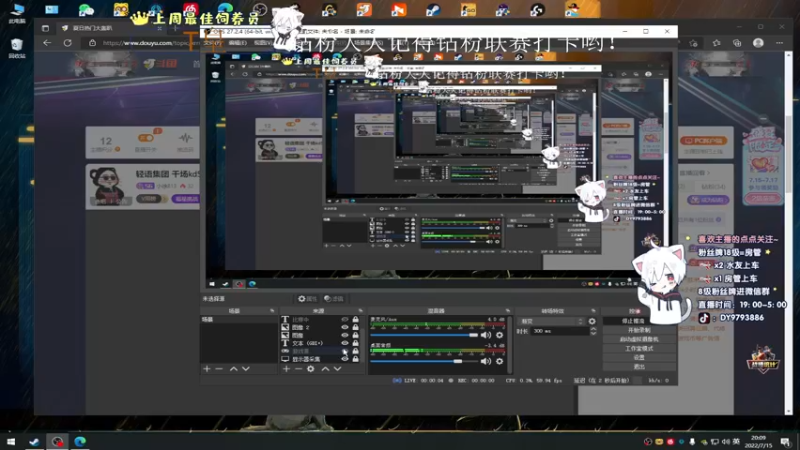Pop out the transitions dock via header icon
This screenshot has width=800, height=450.
point(593,311)
